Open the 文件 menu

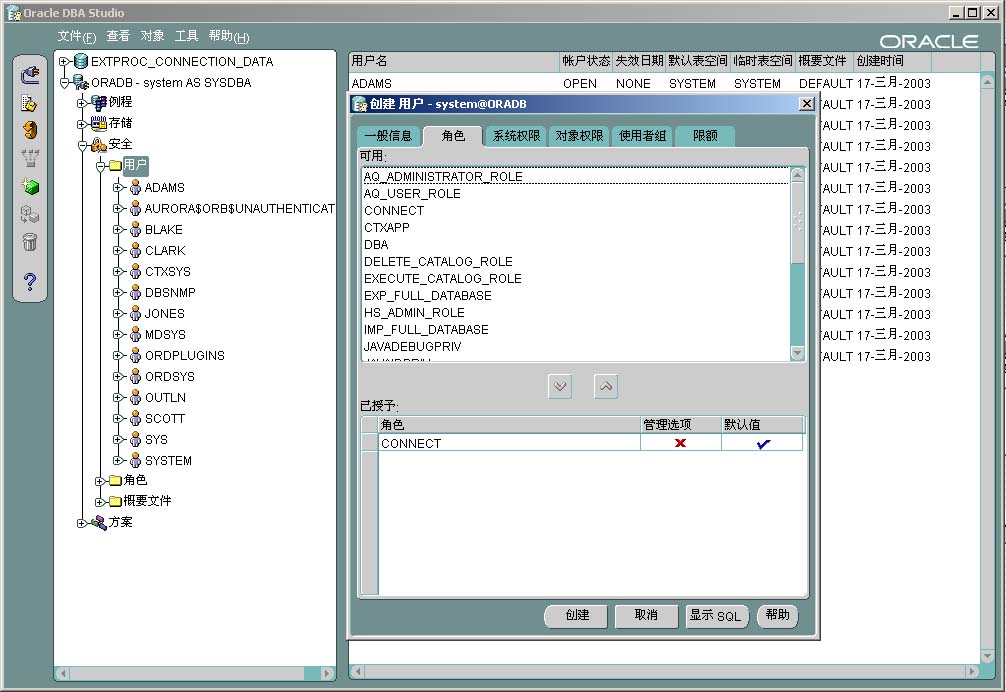pyautogui.click(x=76, y=37)
